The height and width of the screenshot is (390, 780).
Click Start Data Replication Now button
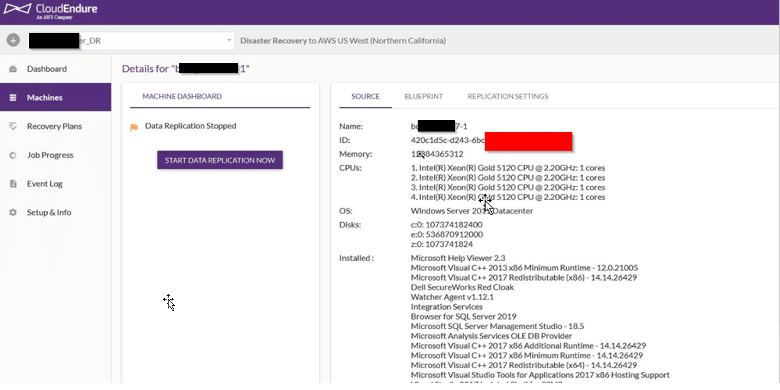(x=220, y=160)
